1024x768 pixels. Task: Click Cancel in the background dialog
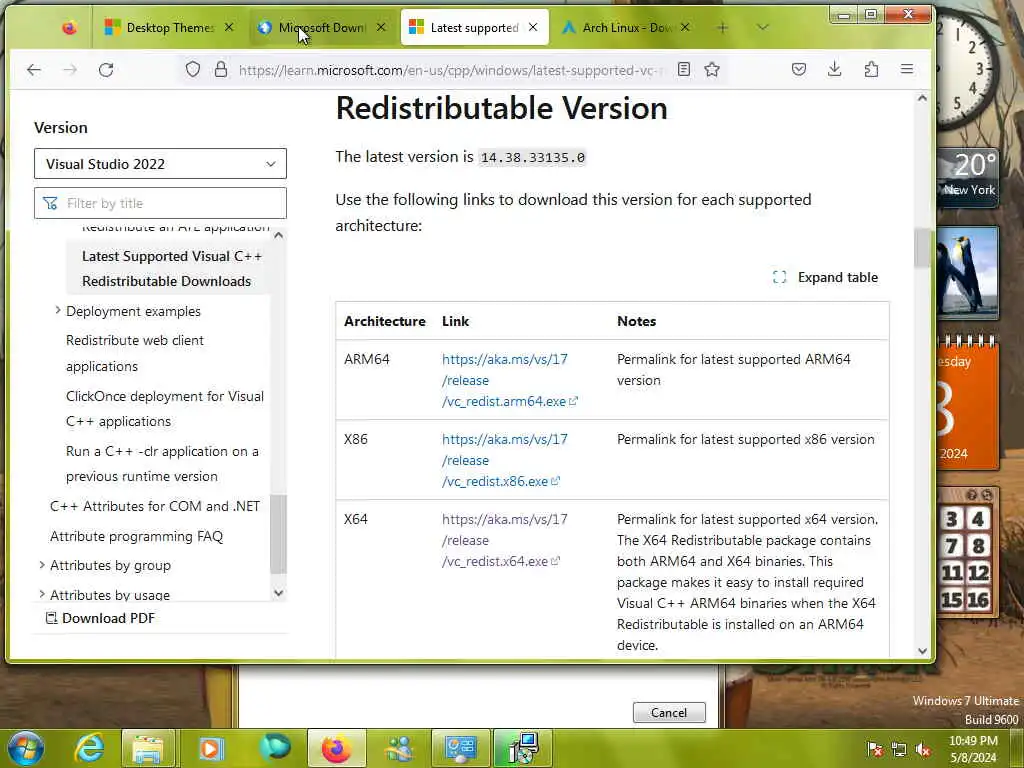coord(669,712)
